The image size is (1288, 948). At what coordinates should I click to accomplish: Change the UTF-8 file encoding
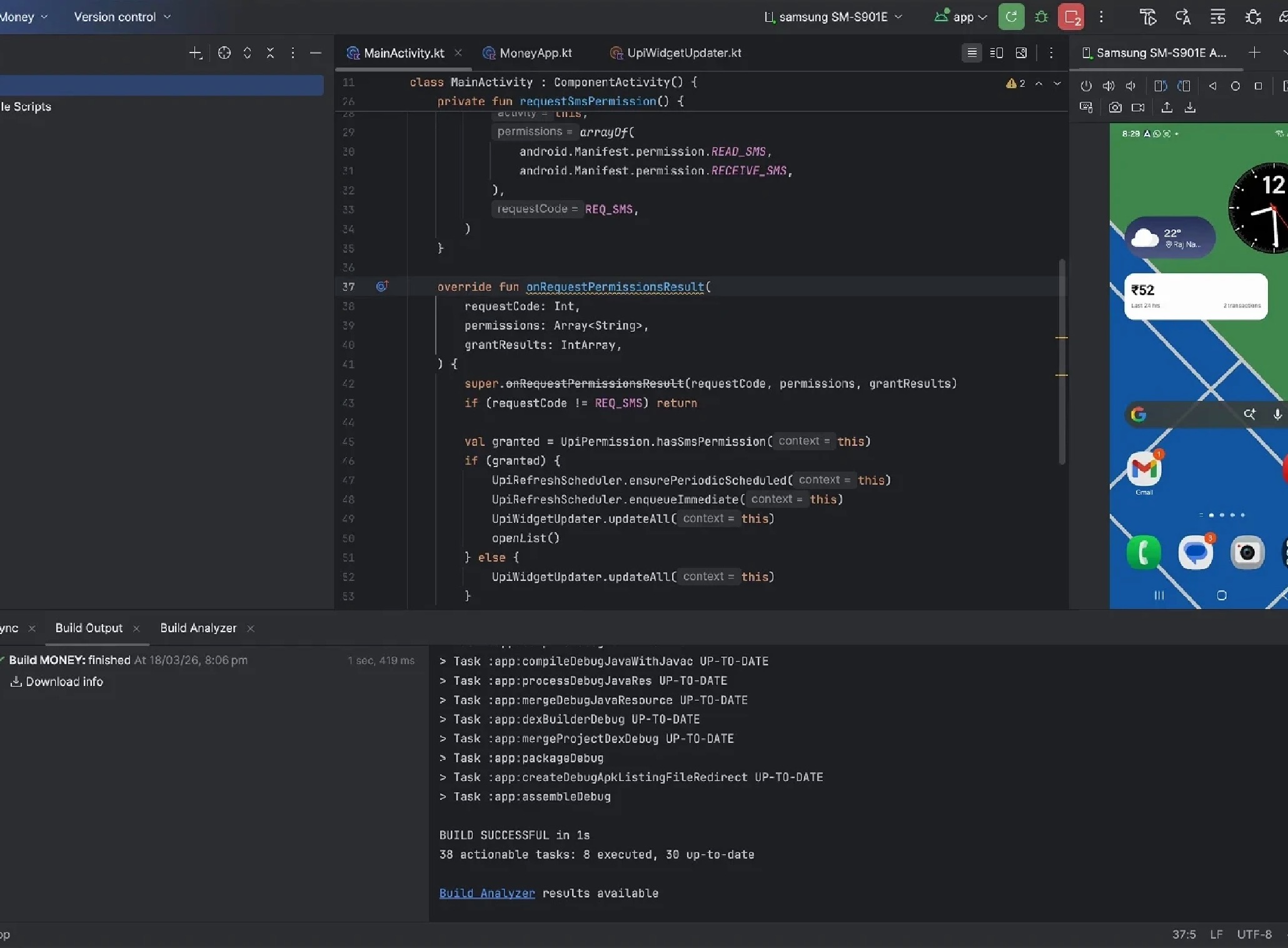coord(1254,934)
